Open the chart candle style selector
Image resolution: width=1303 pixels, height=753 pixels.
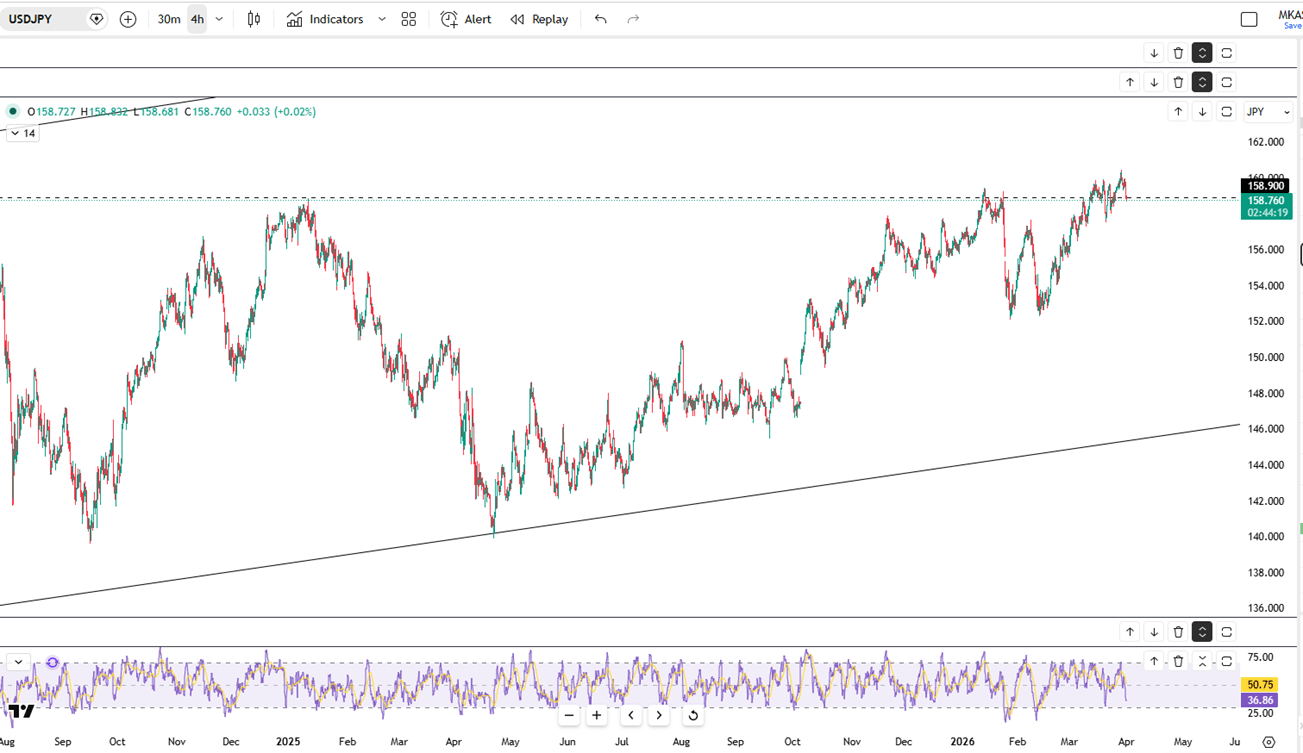[x=254, y=19]
